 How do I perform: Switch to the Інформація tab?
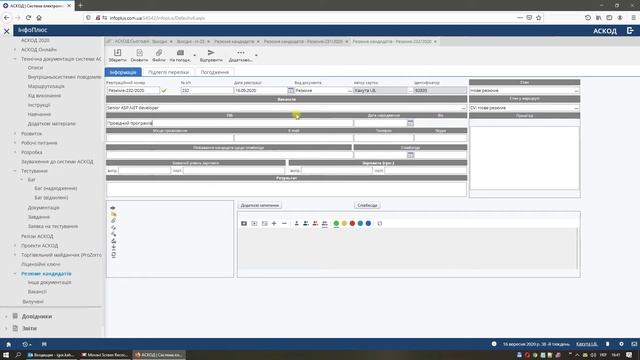(x=123, y=72)
